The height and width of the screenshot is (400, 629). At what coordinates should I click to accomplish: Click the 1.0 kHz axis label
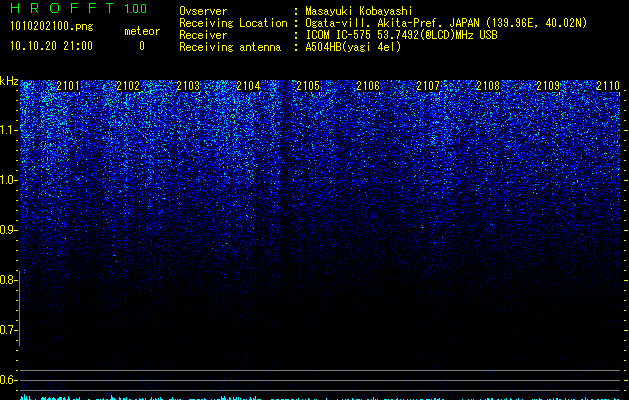pyautogui.click(x=8, y=180)
